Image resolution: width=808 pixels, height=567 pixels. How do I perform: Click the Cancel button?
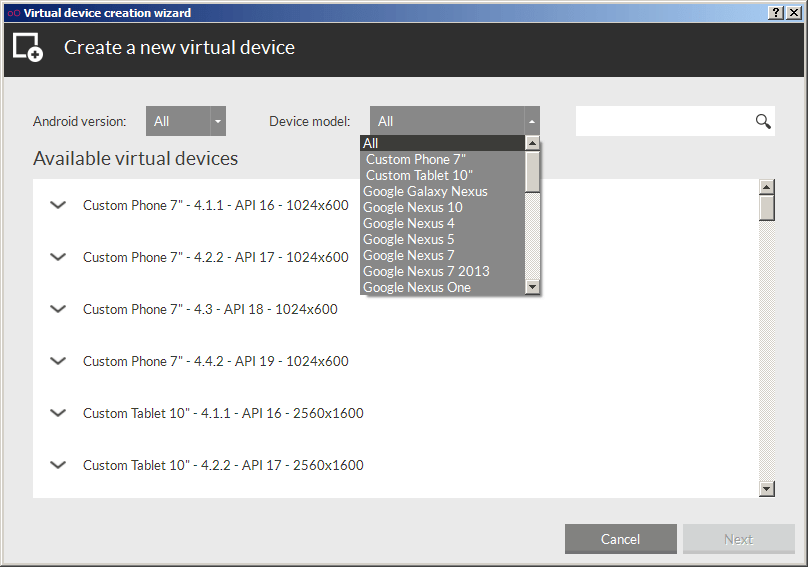point(620,539)
